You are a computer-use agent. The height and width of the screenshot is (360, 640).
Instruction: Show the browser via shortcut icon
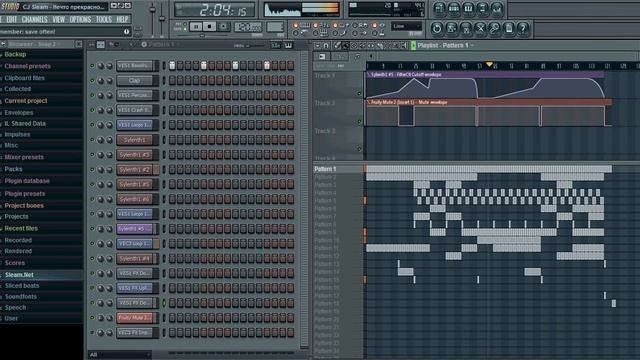click(x=482, y=8)
